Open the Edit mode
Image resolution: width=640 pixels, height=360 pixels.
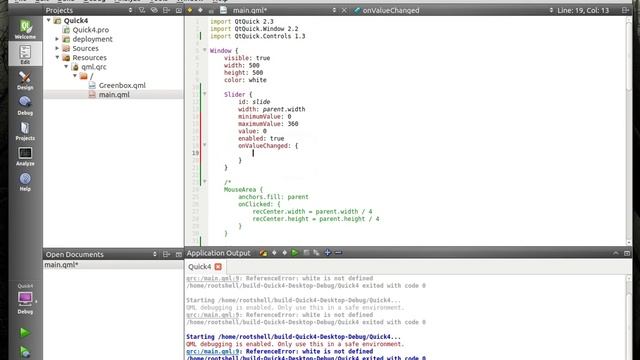[25, 55]
